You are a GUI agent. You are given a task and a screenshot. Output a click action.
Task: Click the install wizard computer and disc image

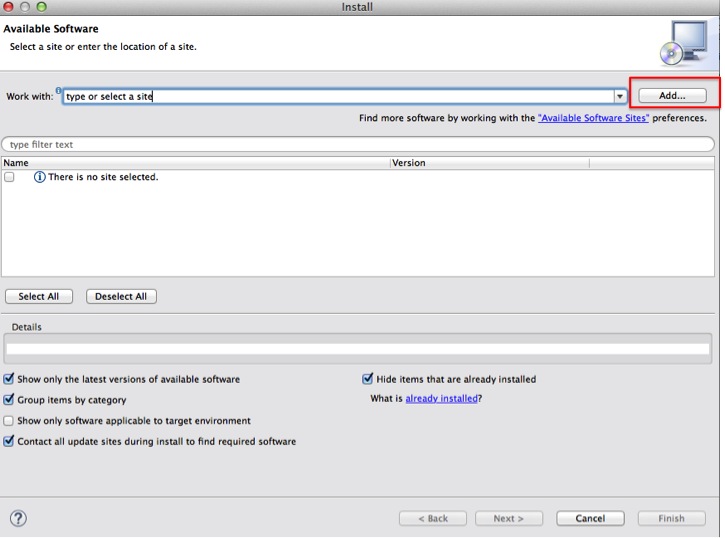tap(684, 43)
